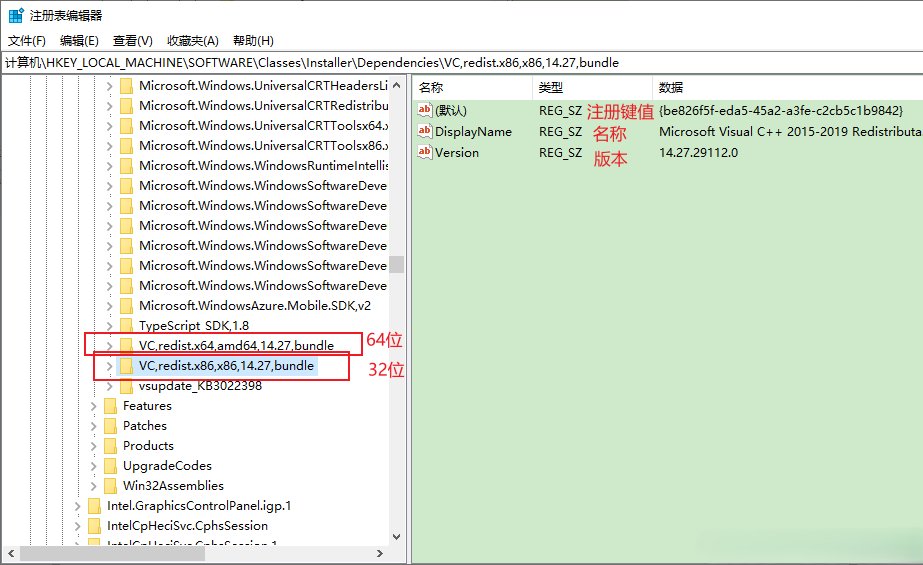Click the (默认) string value icon
This screenshot has height=565, width=923.
[424, 110]
